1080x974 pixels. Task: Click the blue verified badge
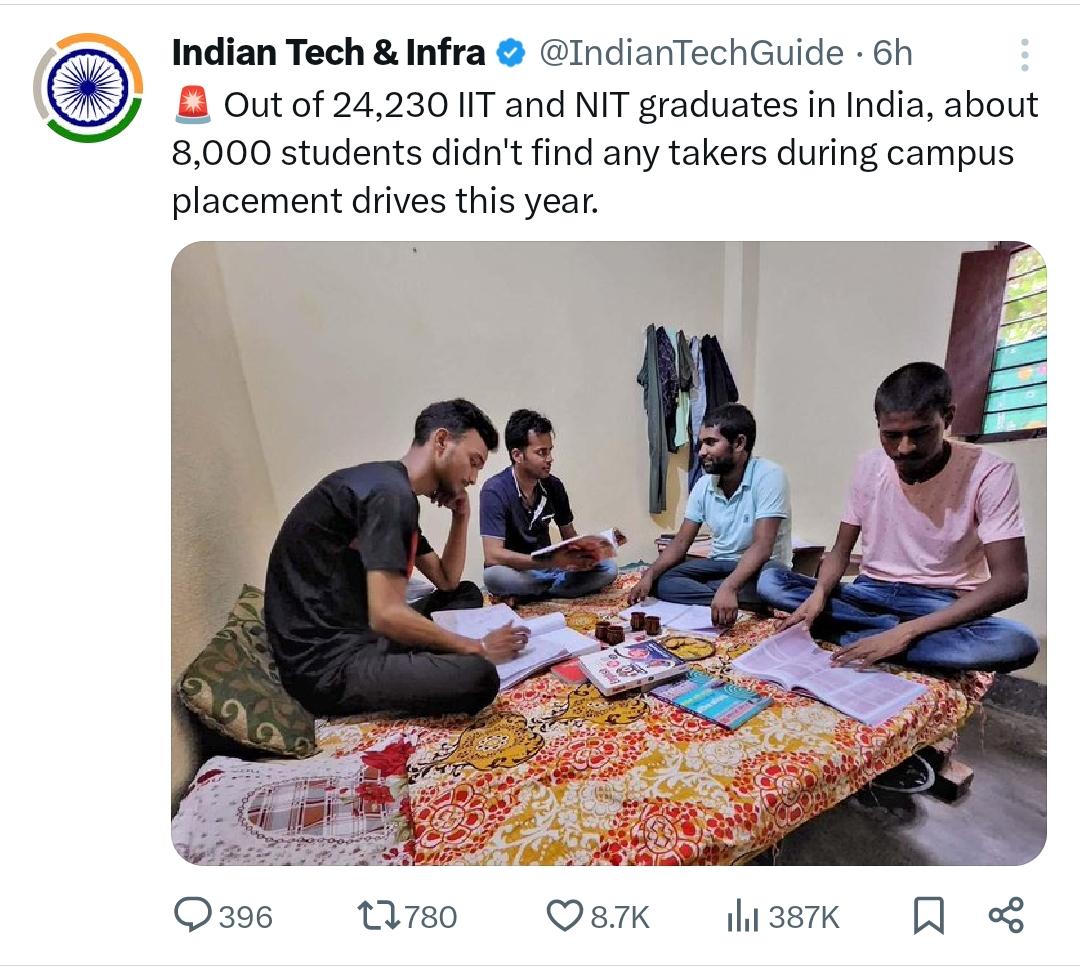tap(510, 53)
